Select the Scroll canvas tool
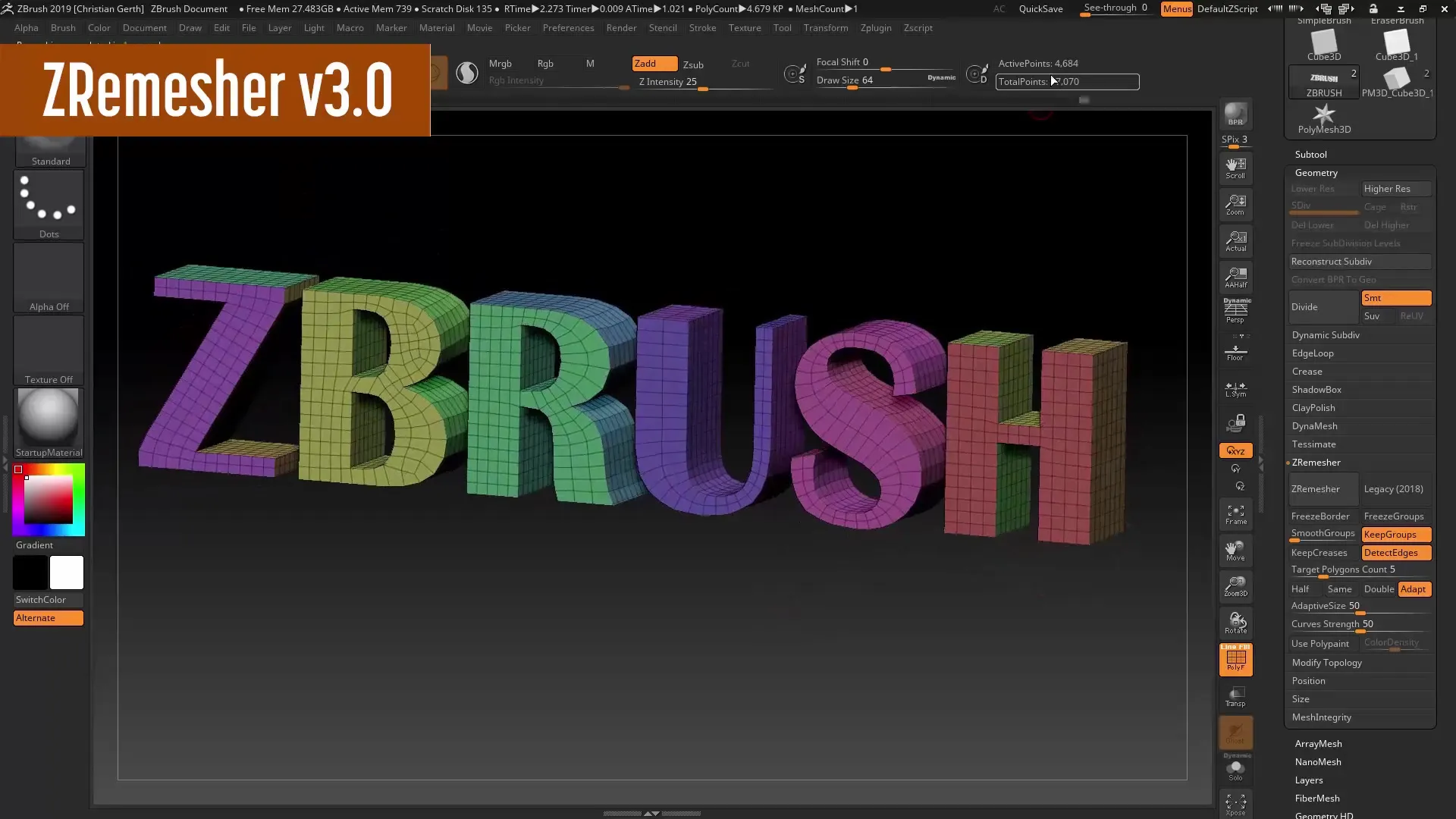This screenshot has width=1456, height=819. [x=1235, y=168]
